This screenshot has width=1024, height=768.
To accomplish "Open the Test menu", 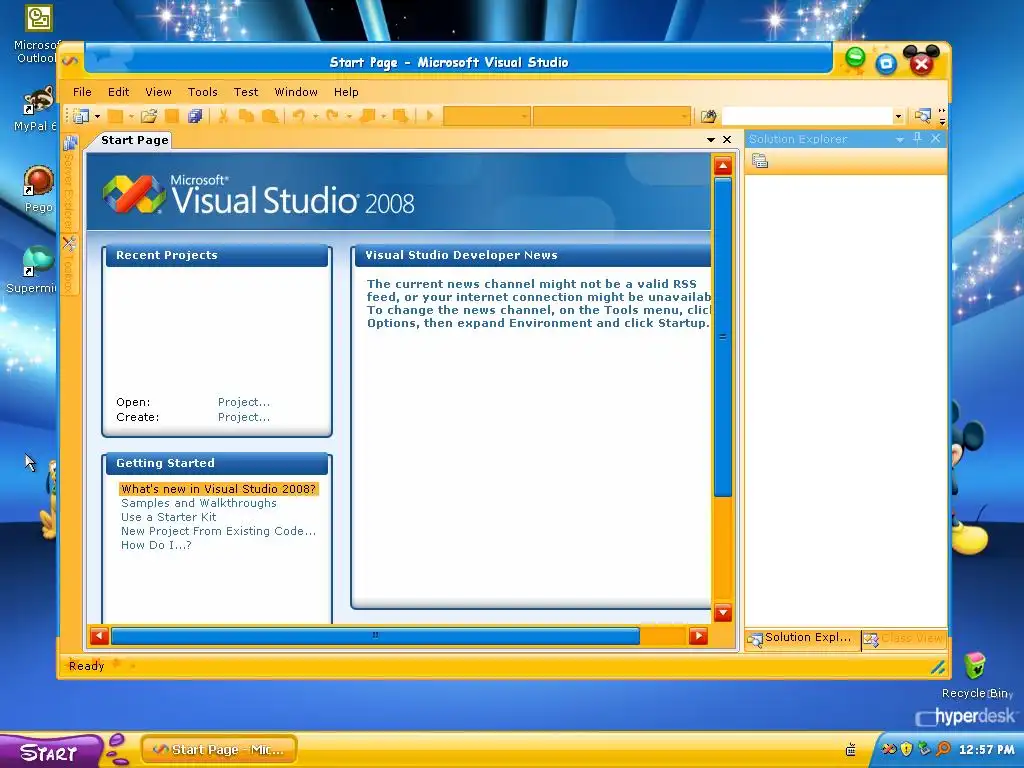I will point(246,92).
